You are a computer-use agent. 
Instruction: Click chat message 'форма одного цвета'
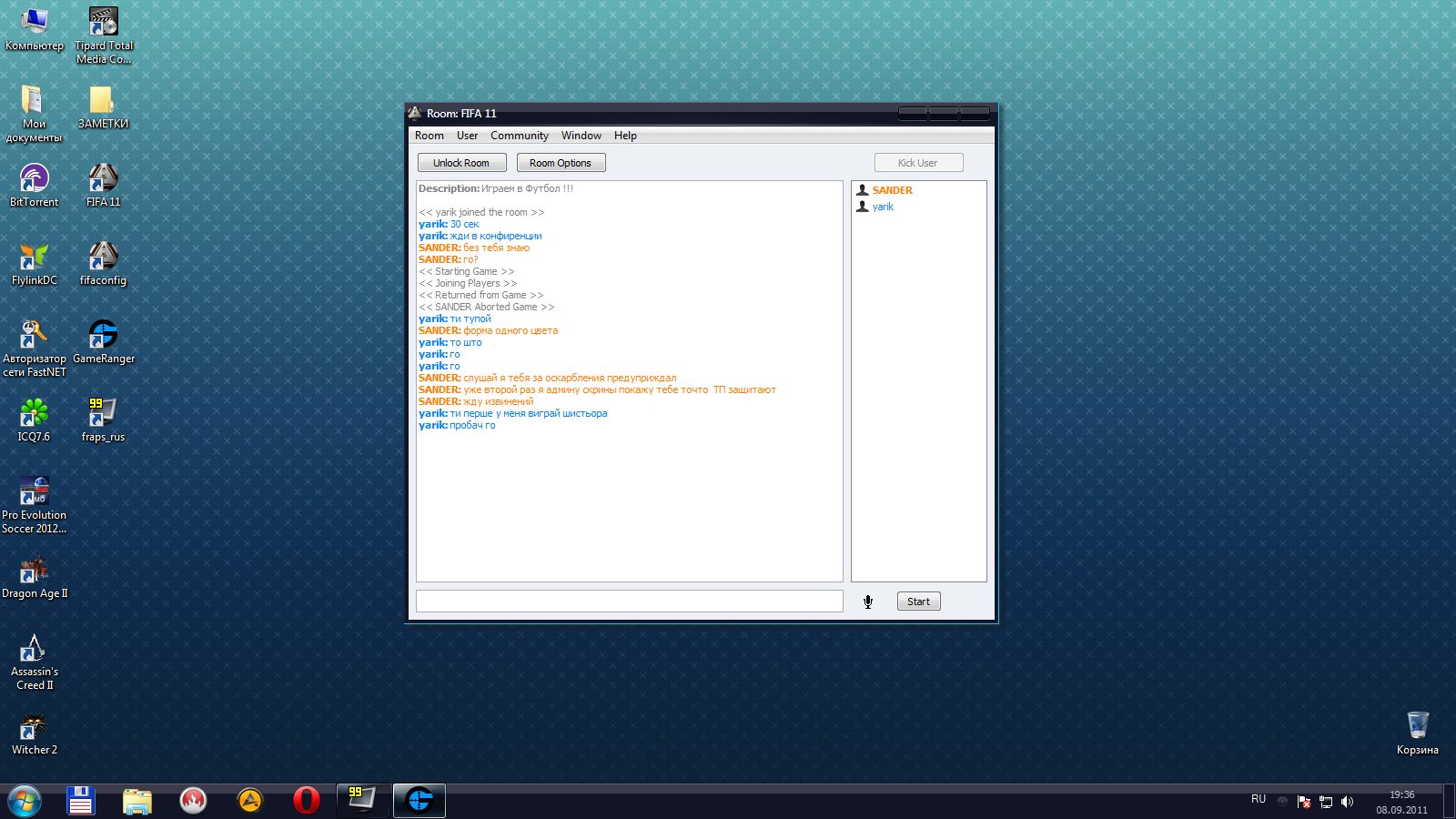pyautogui.click(x=511, y=330)
